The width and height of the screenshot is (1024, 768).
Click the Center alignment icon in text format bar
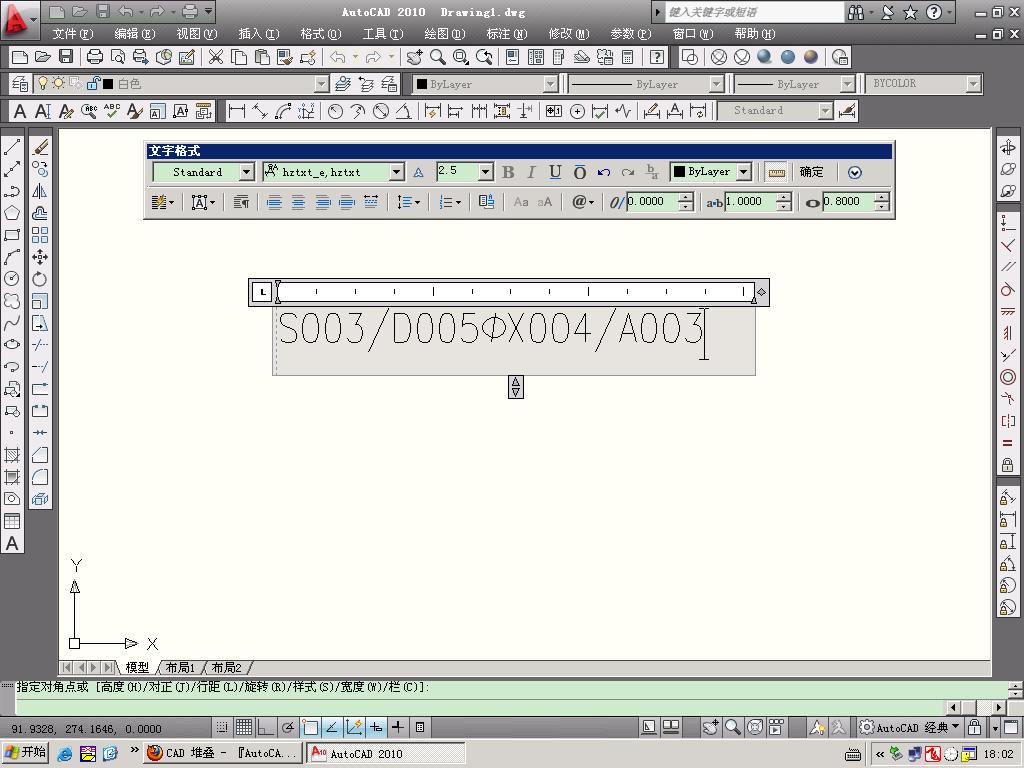[298, 202]
